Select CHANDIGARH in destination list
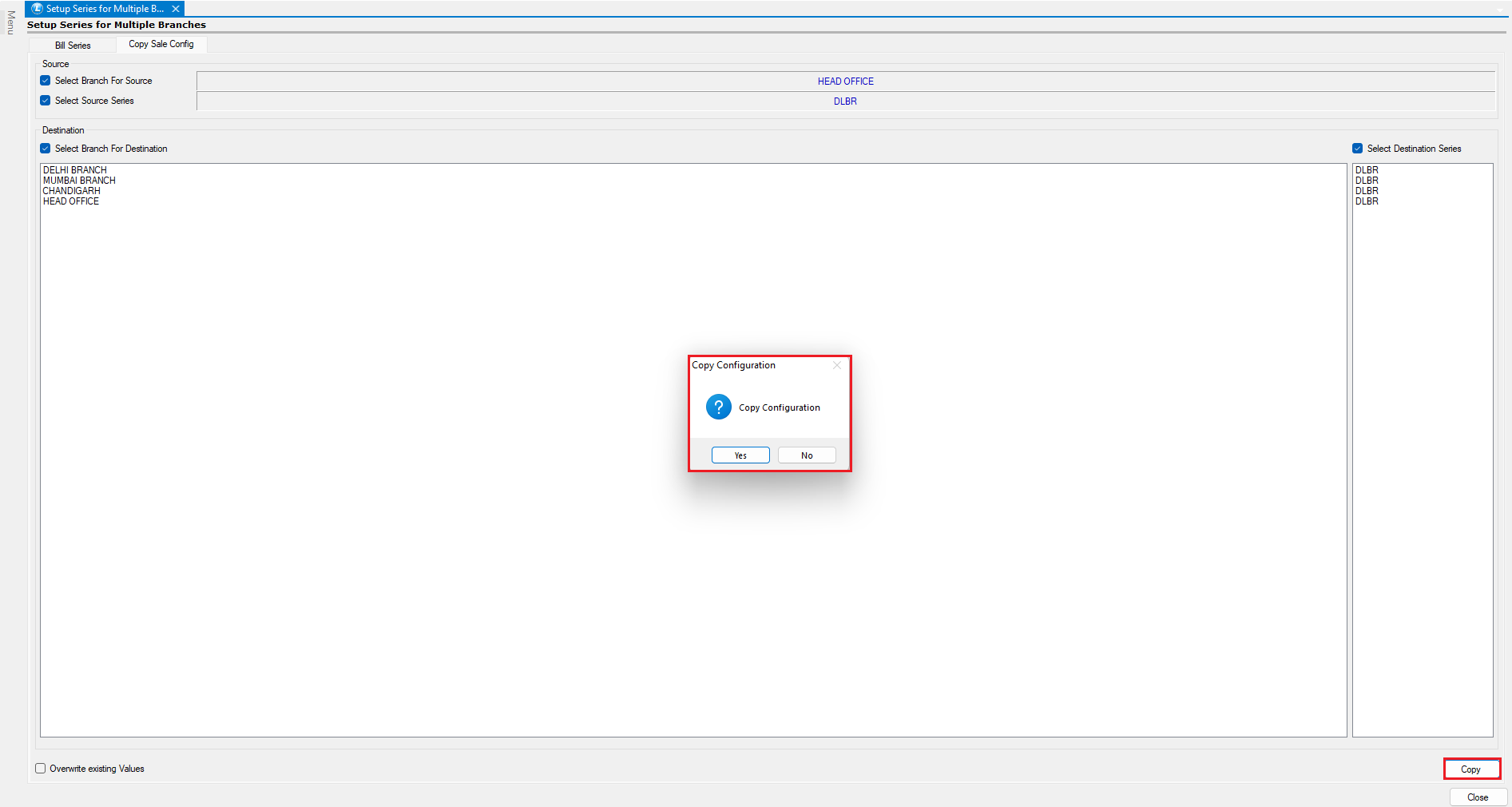This screenshot has height=807, width=1512. [x=72, y=191]
